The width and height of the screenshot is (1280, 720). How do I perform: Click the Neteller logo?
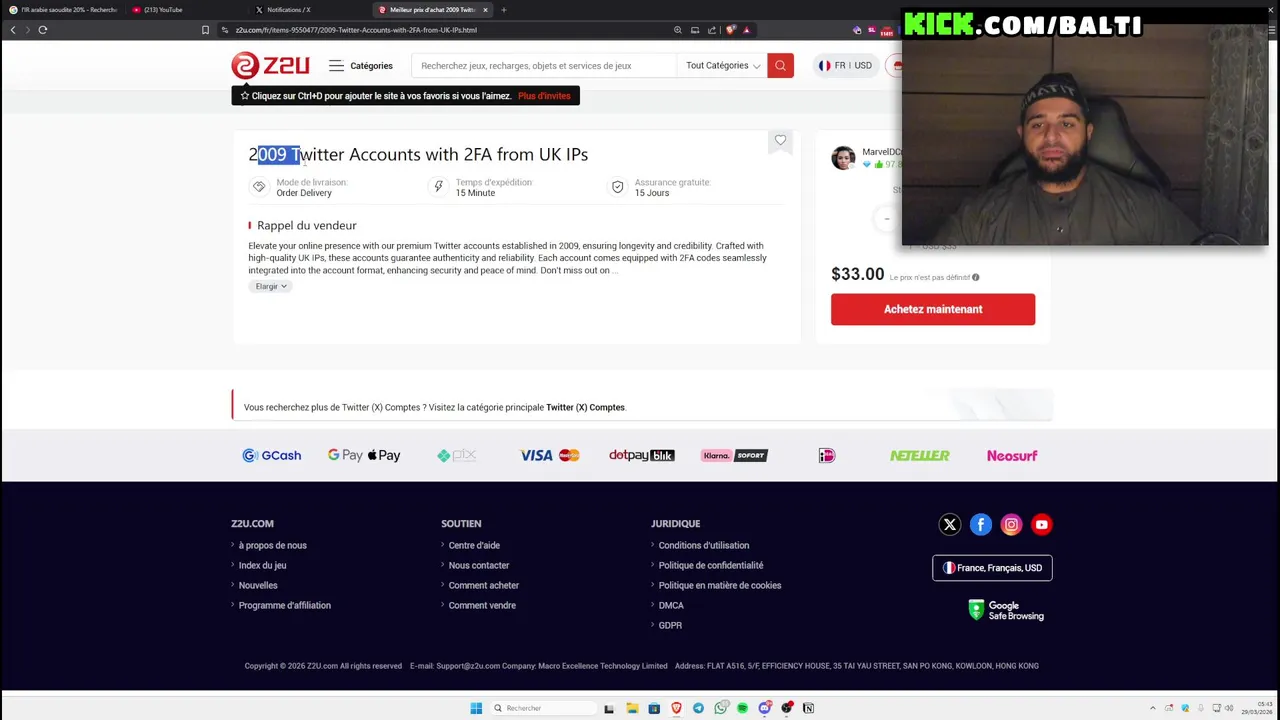920,456
